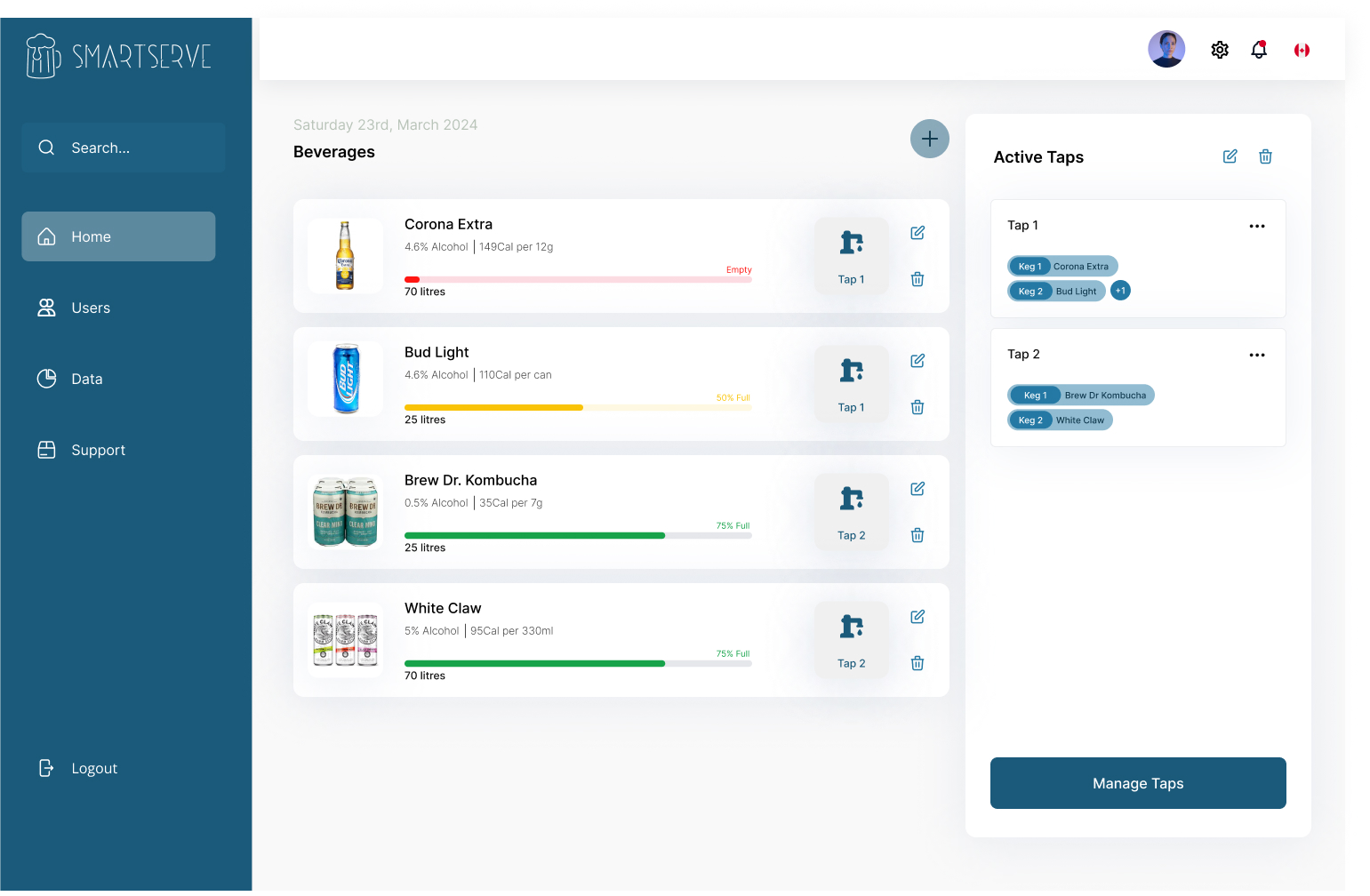This screenshot has height=896, width=1370.
Task: Edit the Brew Dr. Kombucha entry
Action: [x=917, y=489]
